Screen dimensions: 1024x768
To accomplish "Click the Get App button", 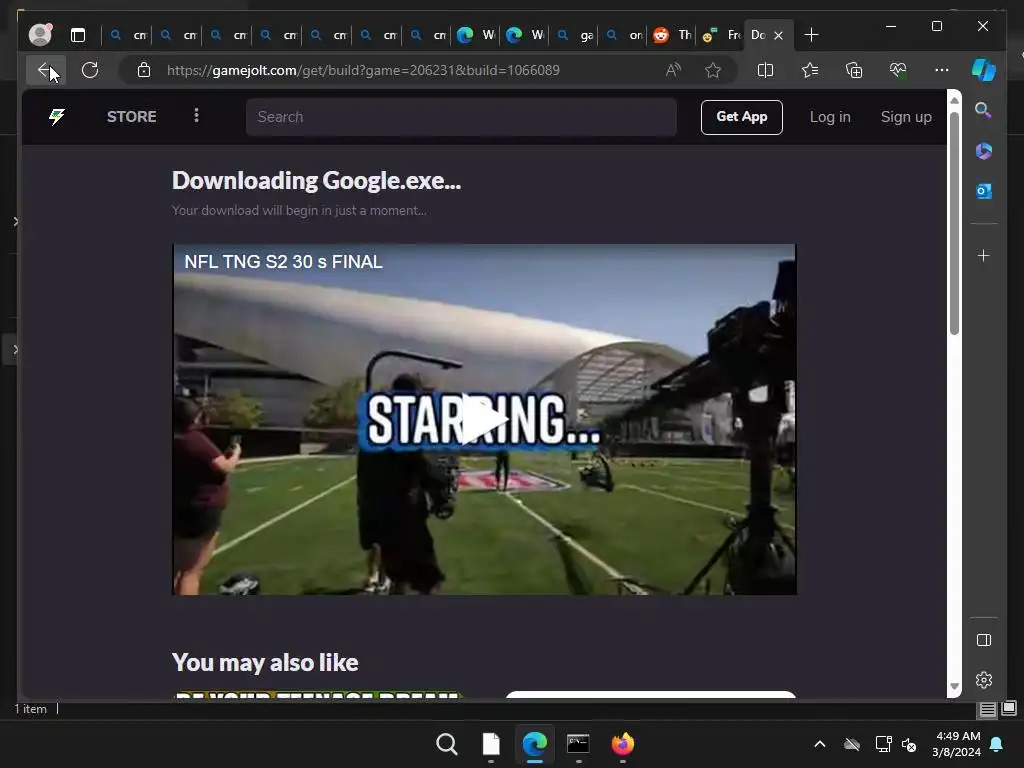I will (x=741, y=117).
